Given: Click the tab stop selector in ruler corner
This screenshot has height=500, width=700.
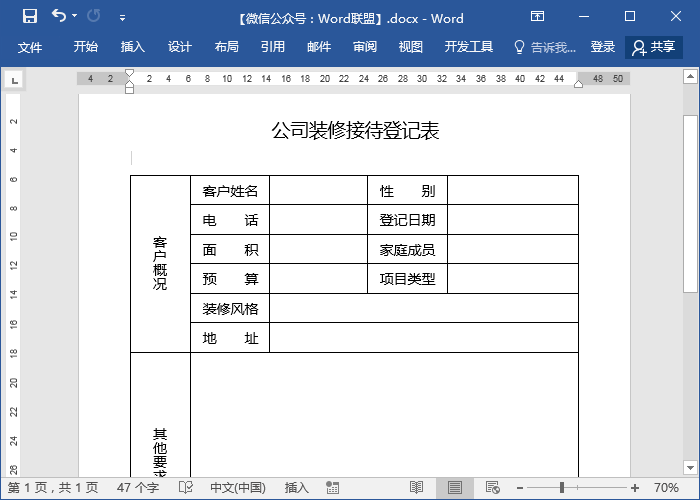Looking at the screenshot, I should tap(14, 80).
